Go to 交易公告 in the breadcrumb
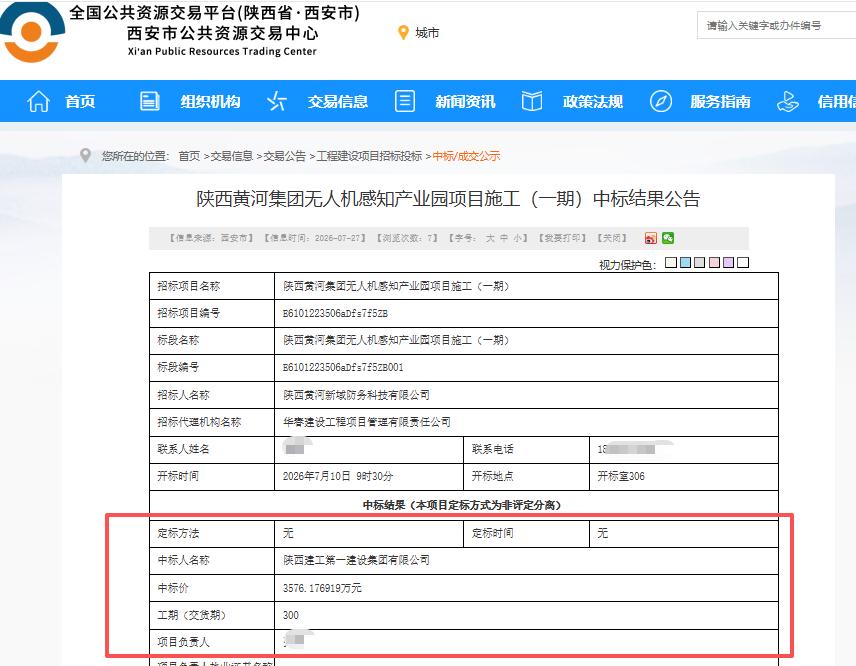Viewport: 856px width, 666px height. click(x=284, y=156)
